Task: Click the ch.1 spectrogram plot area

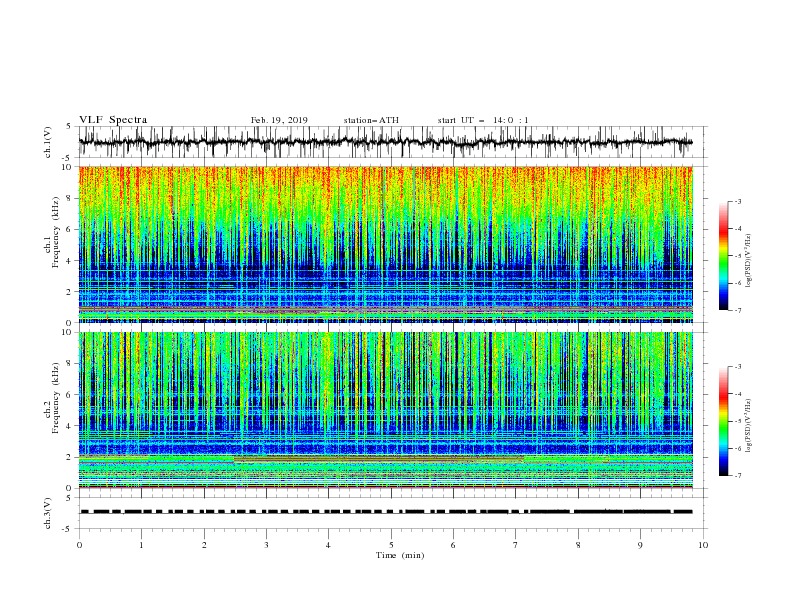Action: coord(386,244)
